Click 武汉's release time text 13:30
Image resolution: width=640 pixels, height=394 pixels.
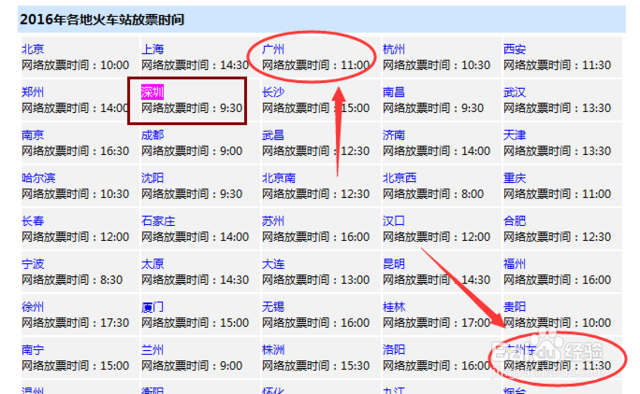click(596, 108)
